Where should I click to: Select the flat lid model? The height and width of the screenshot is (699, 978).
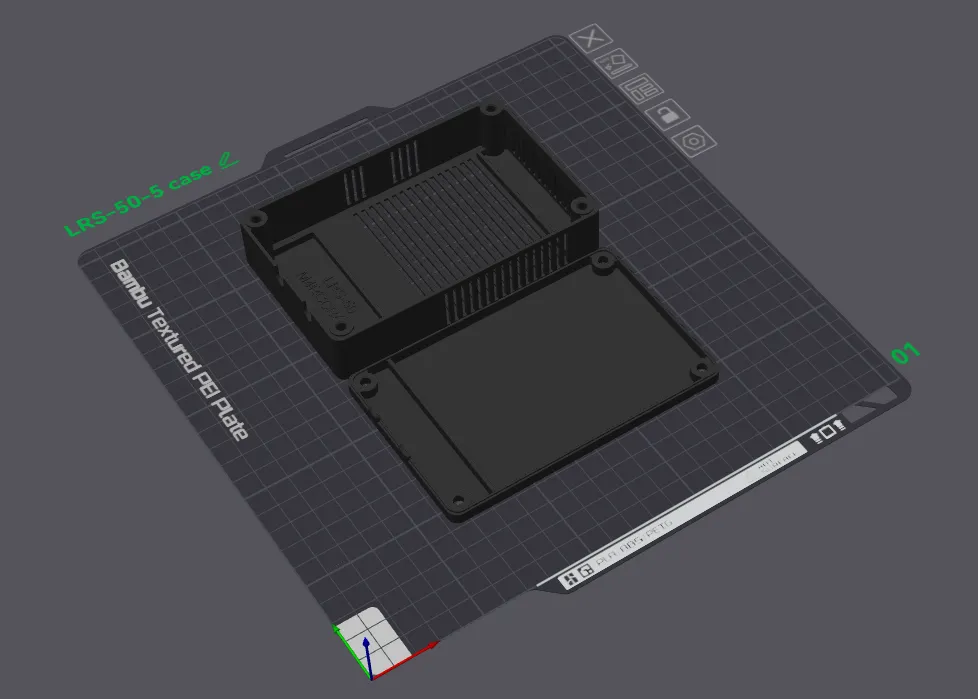point(534,384)
